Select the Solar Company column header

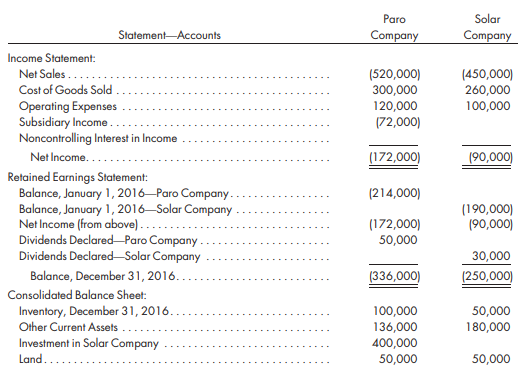click(487, 27)
